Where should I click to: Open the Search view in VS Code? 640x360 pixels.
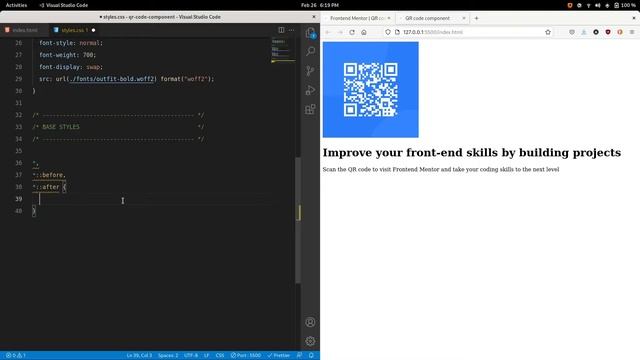[x=310, y=51]
